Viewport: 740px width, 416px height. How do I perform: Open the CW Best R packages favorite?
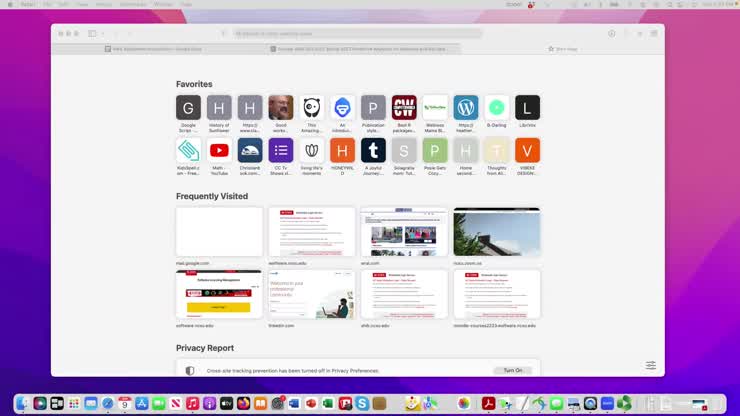[404, 108]
